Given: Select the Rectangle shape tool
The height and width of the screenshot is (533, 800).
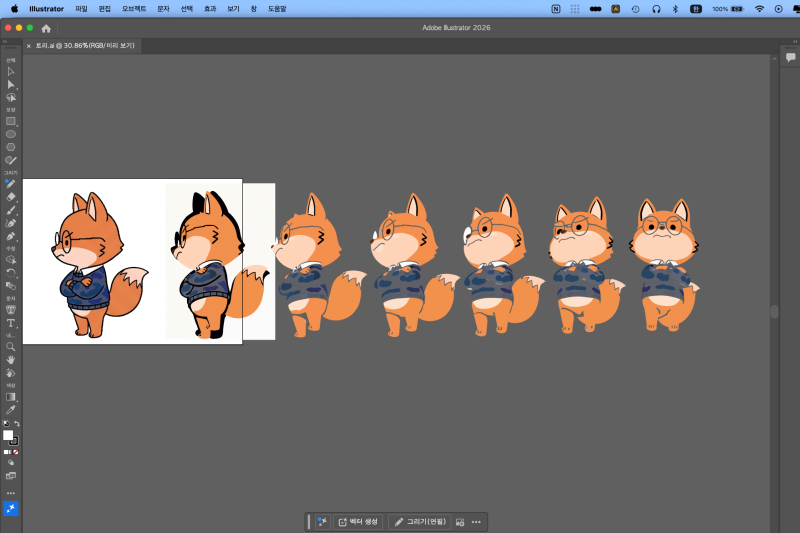Looking at the screenshot, I should [x=11, y=121].
